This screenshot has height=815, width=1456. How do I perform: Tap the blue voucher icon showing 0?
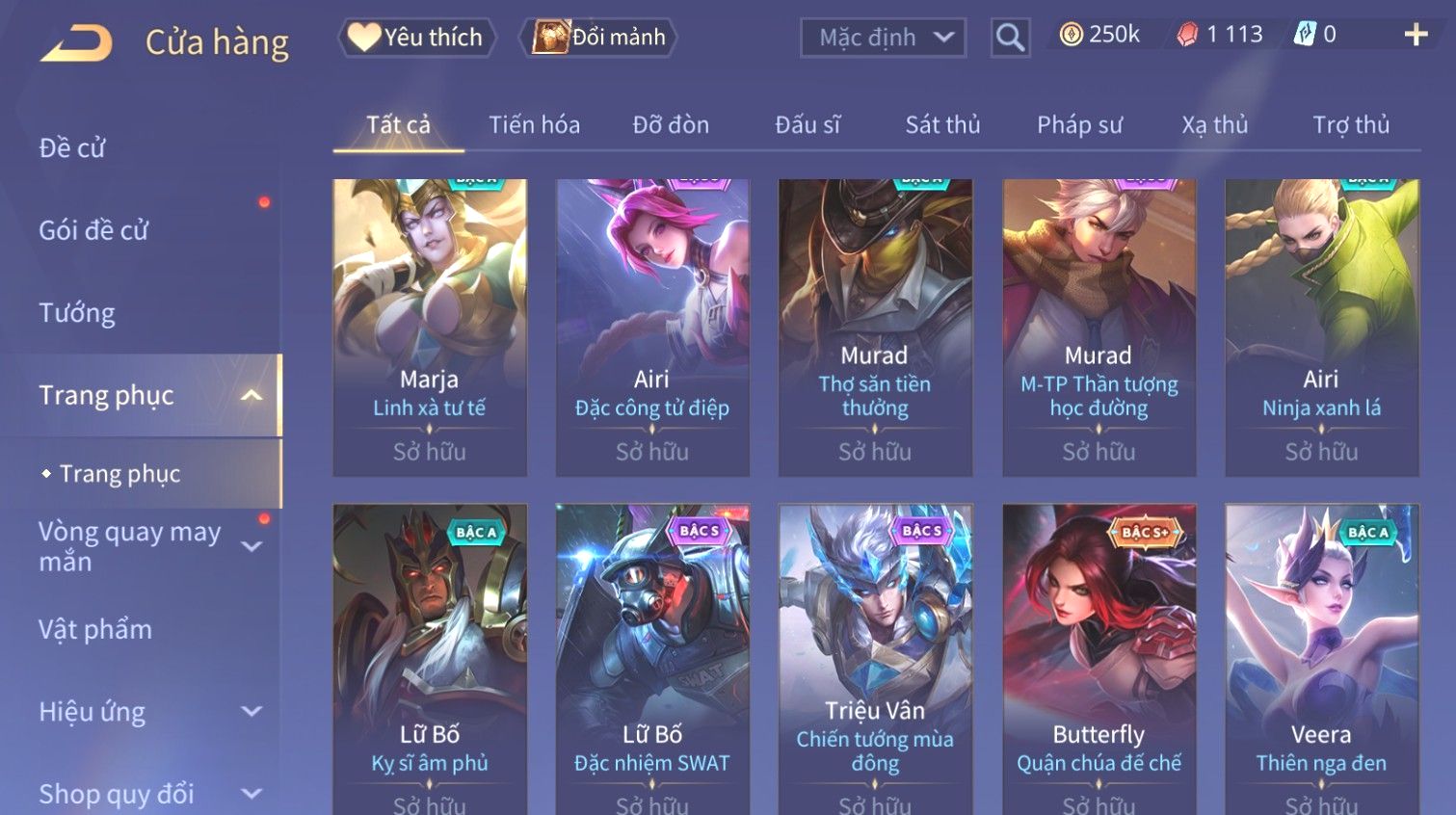point(1305,35)
